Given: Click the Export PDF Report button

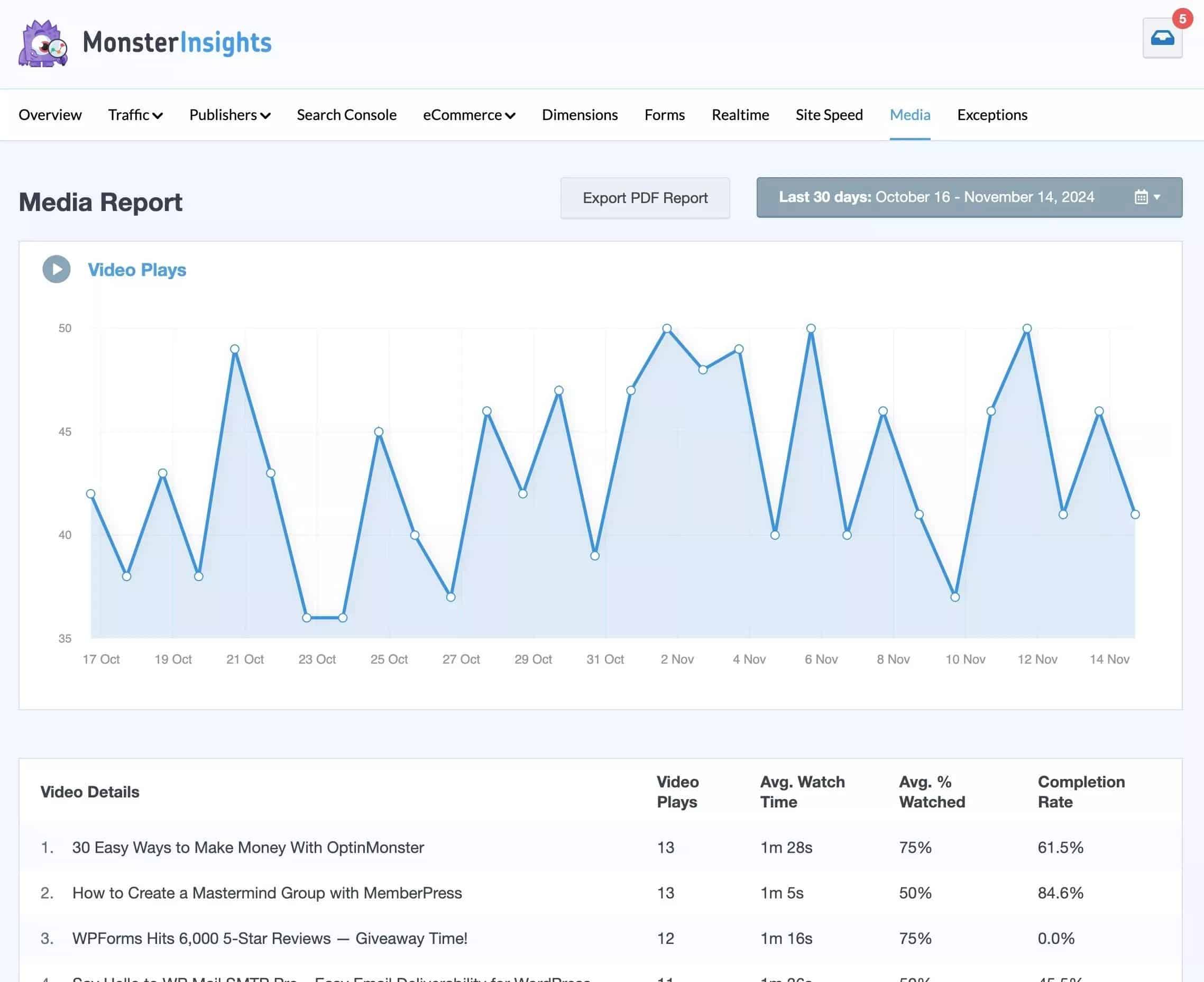Looking at the screenshot, I should click(x=645, y=198).
